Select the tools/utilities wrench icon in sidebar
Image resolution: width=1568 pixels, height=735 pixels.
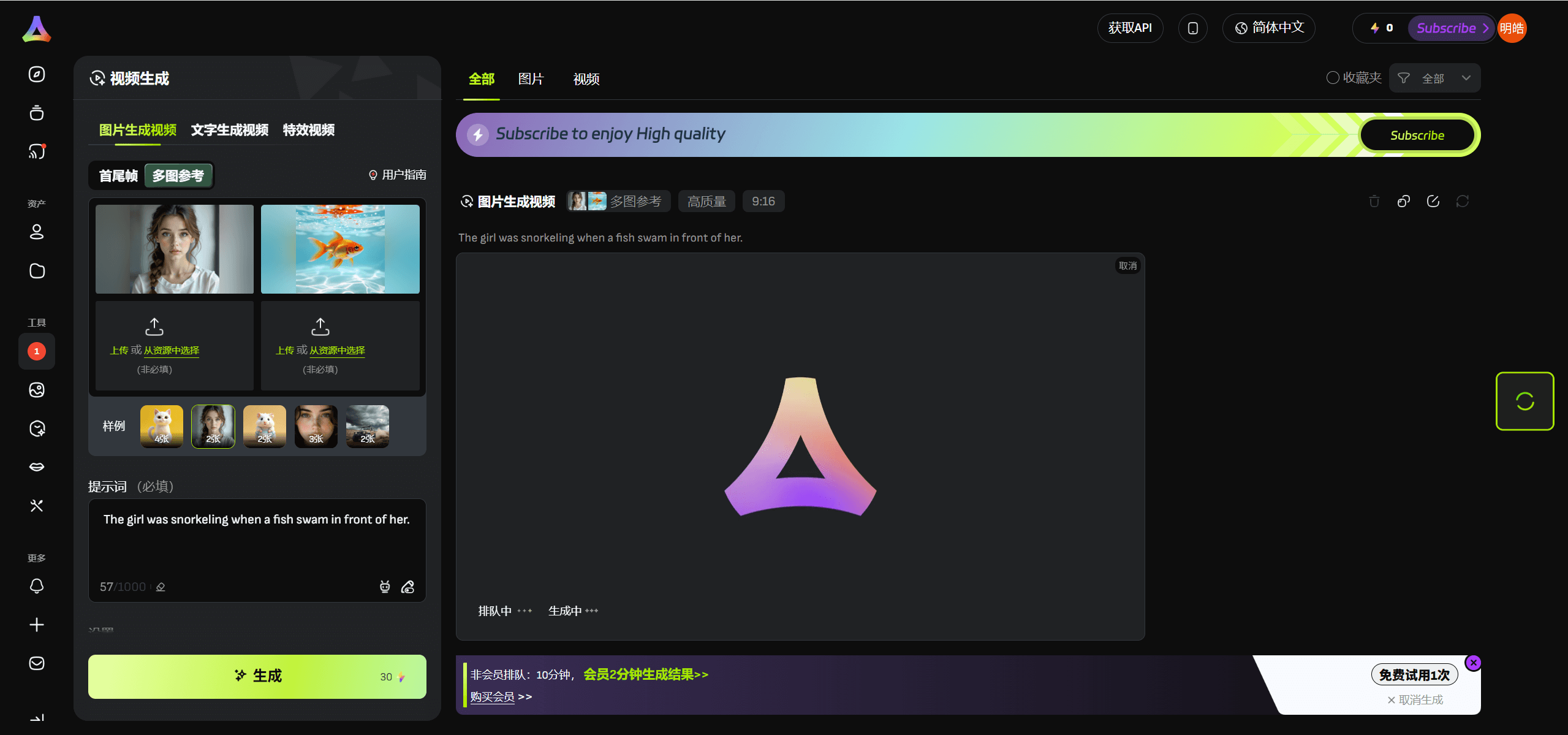[x=37, y=505]
